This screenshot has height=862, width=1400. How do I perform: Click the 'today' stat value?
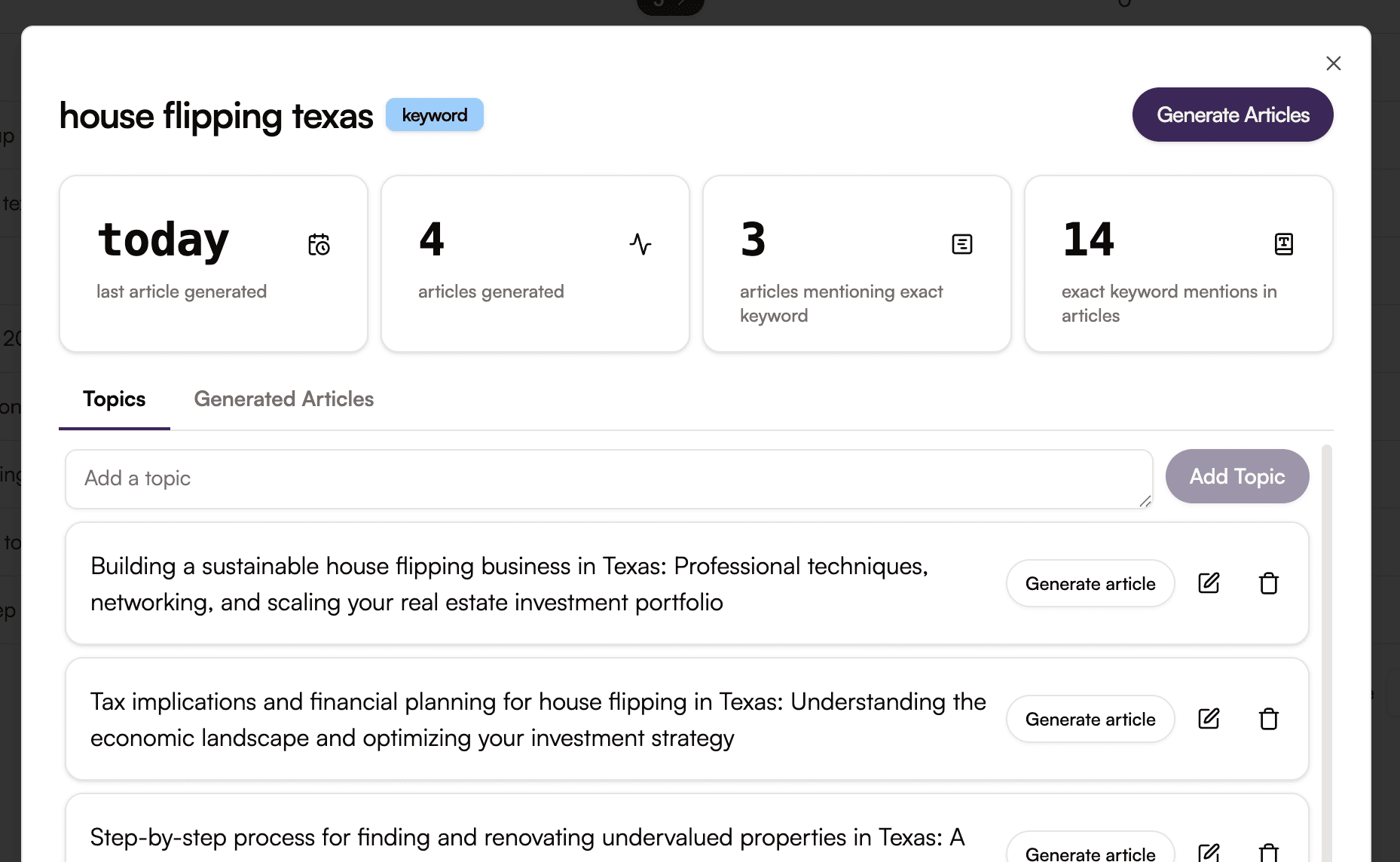[164, 240]
